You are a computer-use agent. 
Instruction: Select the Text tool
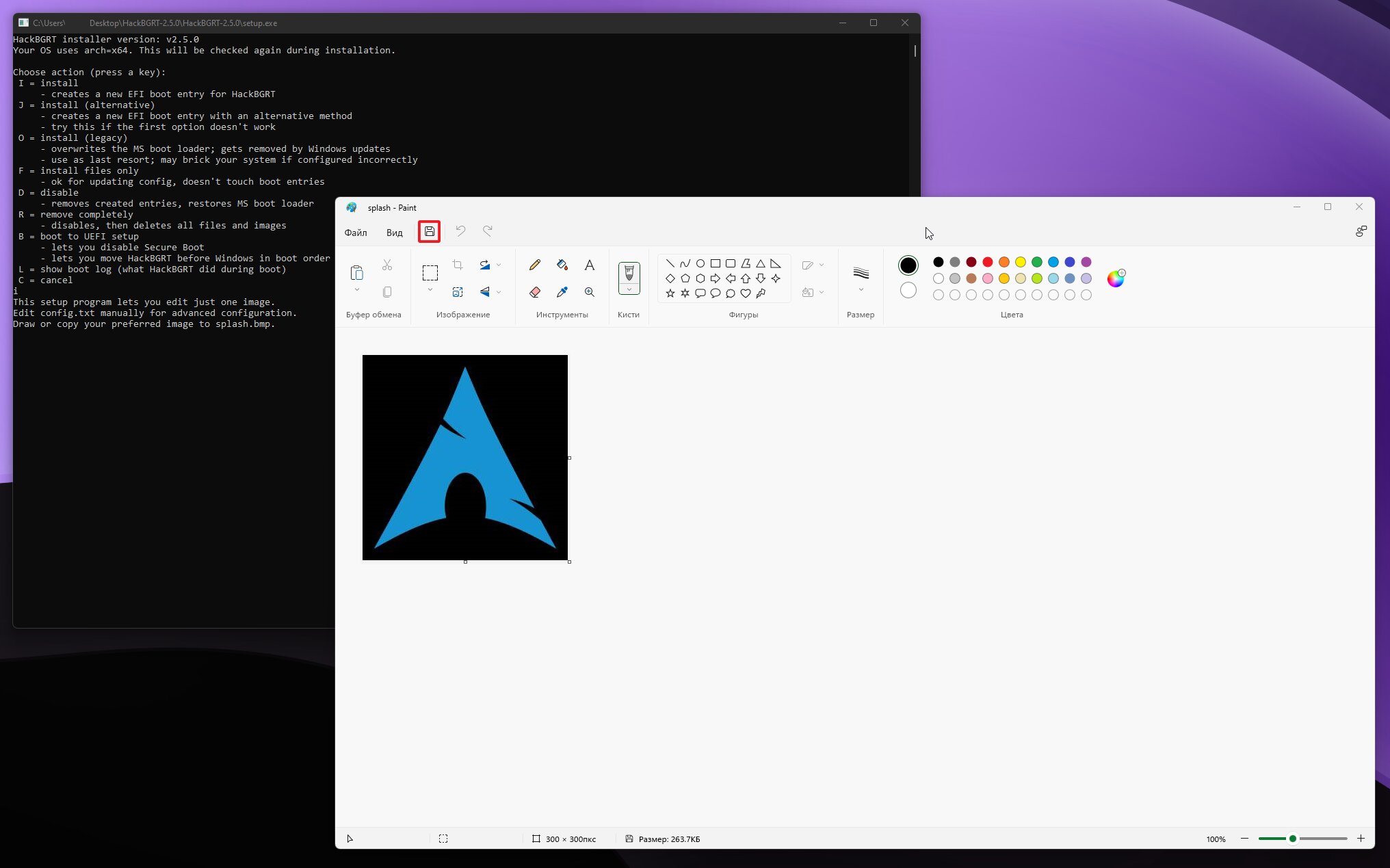pyautogui.click(x=590, y=265)
